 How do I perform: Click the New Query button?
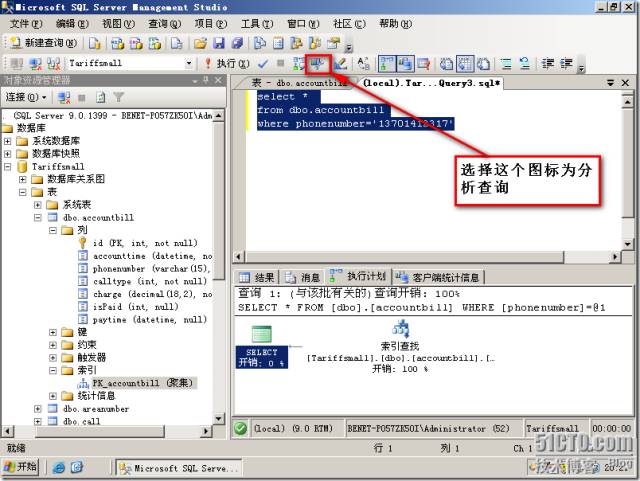pos(43,42)
